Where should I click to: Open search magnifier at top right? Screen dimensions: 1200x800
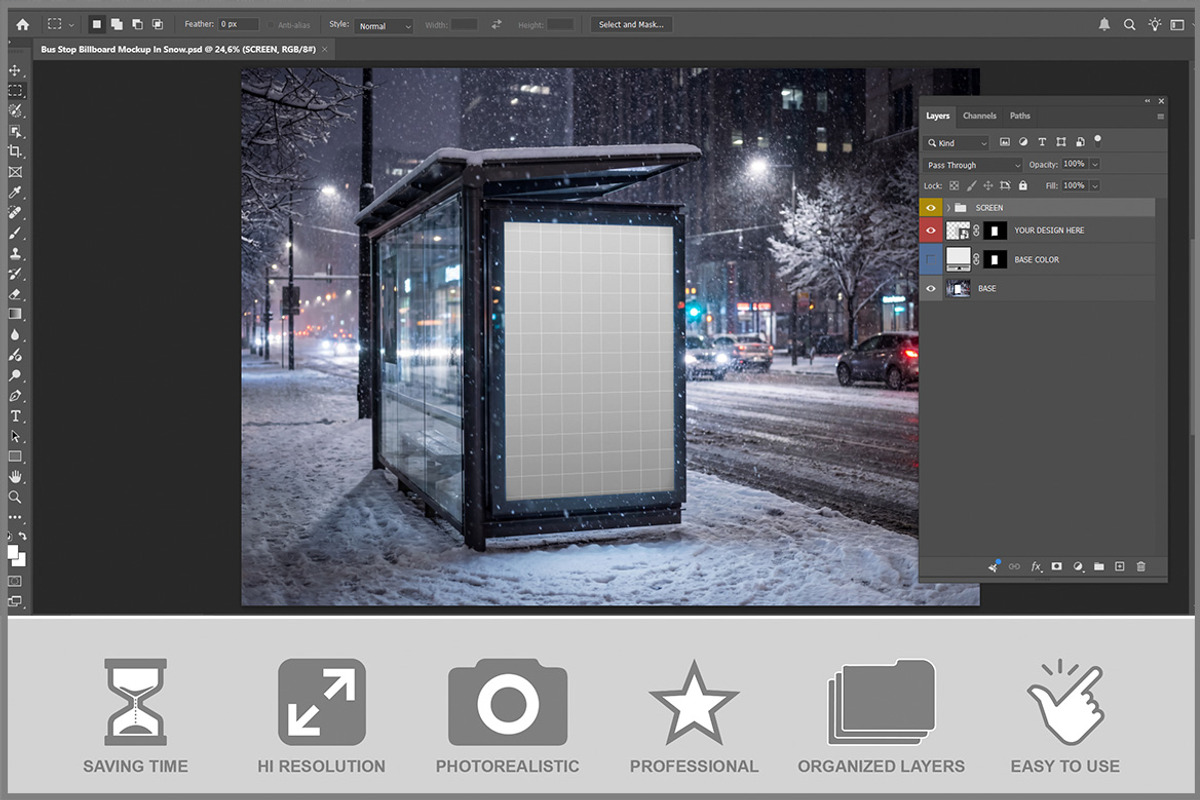(1129, 24)
